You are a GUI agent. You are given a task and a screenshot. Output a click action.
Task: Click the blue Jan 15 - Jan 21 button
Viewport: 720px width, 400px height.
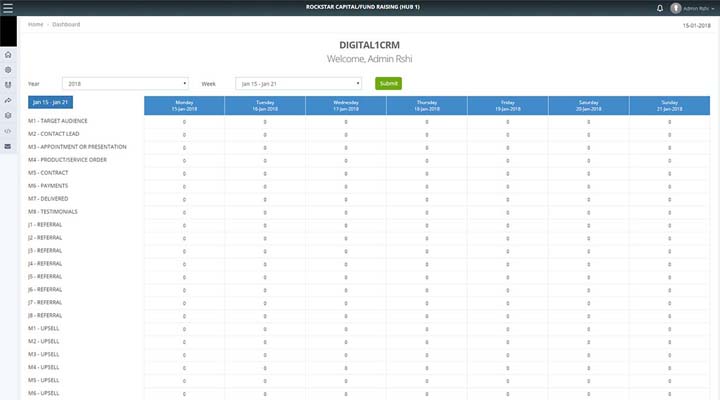coord(51,102)
